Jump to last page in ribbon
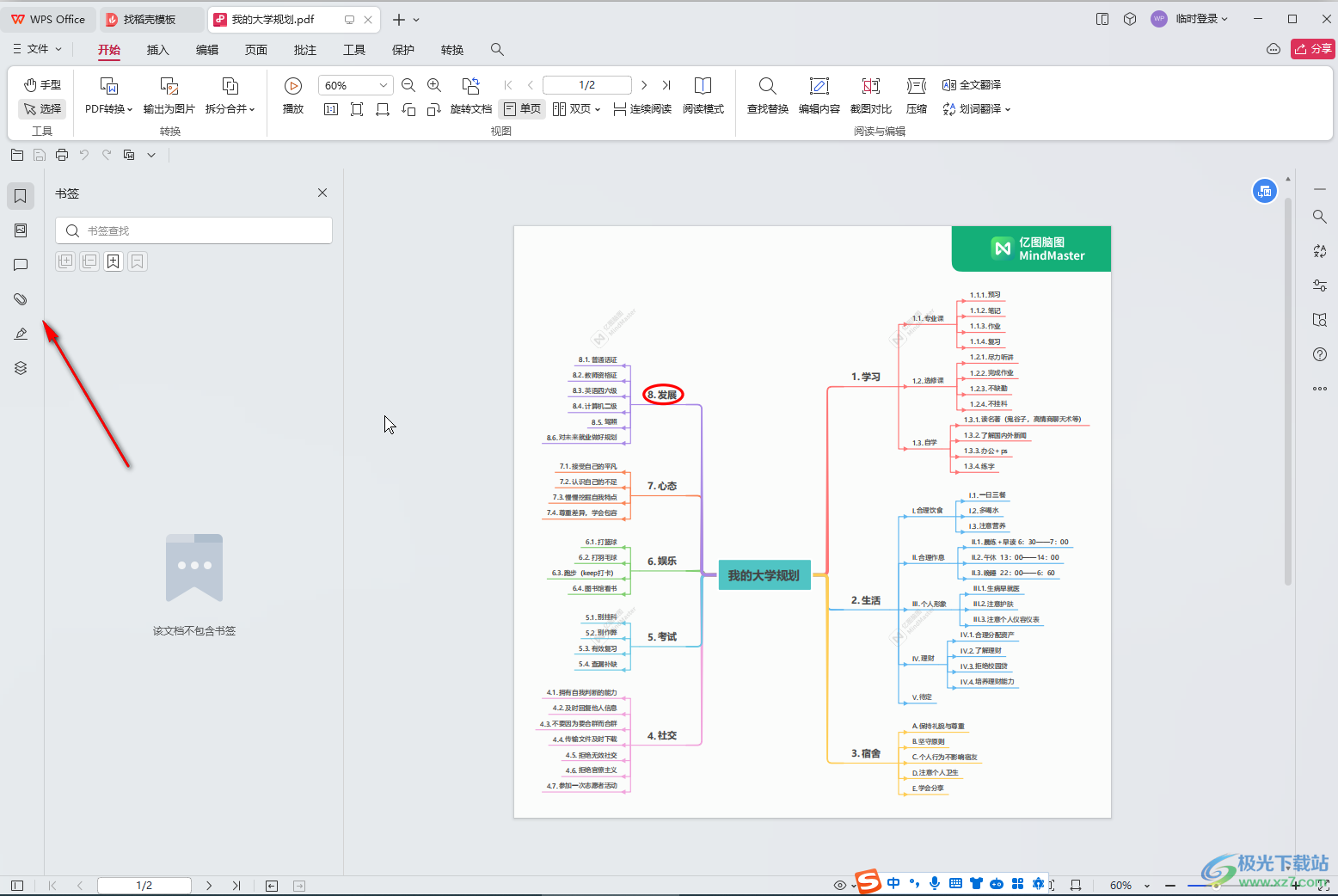This screenshot has height=896, width=1338. pos(666,85)
